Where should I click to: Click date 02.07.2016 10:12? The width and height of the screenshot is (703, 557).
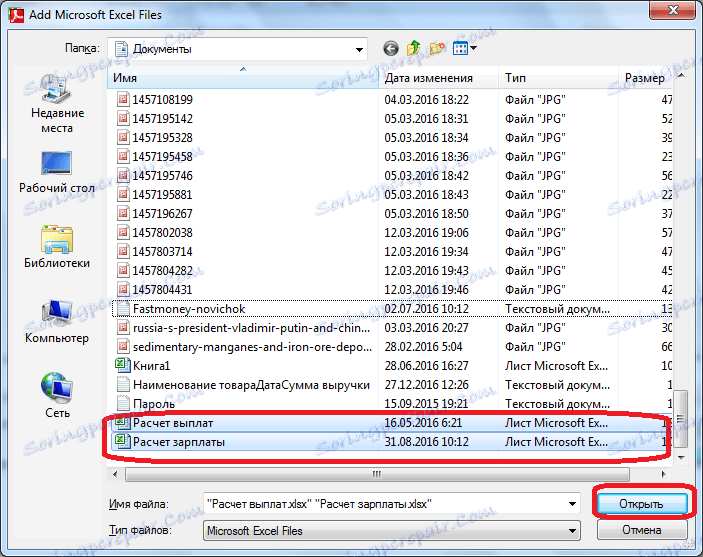click(x=426, y=309)
